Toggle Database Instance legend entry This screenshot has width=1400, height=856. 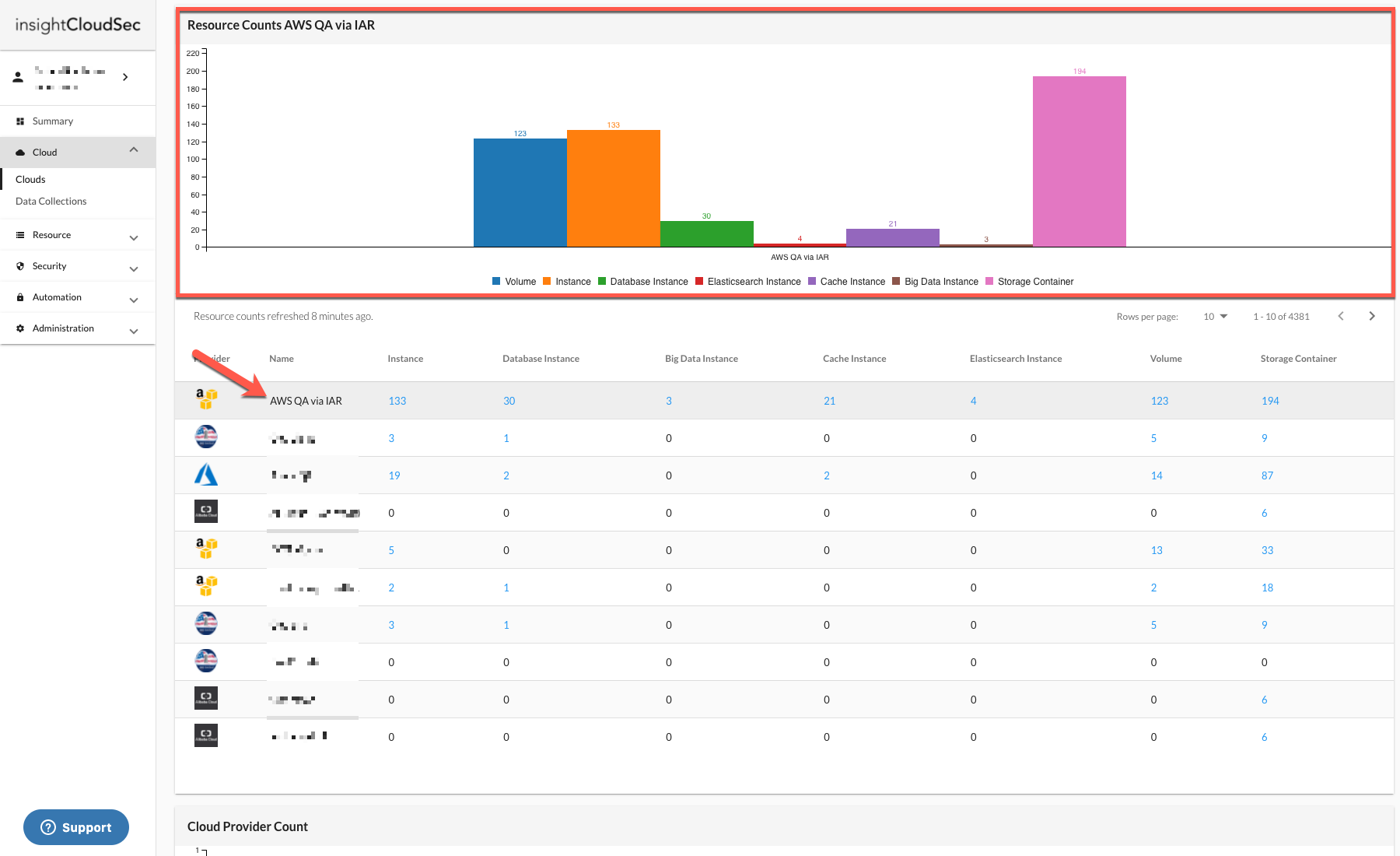tap(643, 282)
